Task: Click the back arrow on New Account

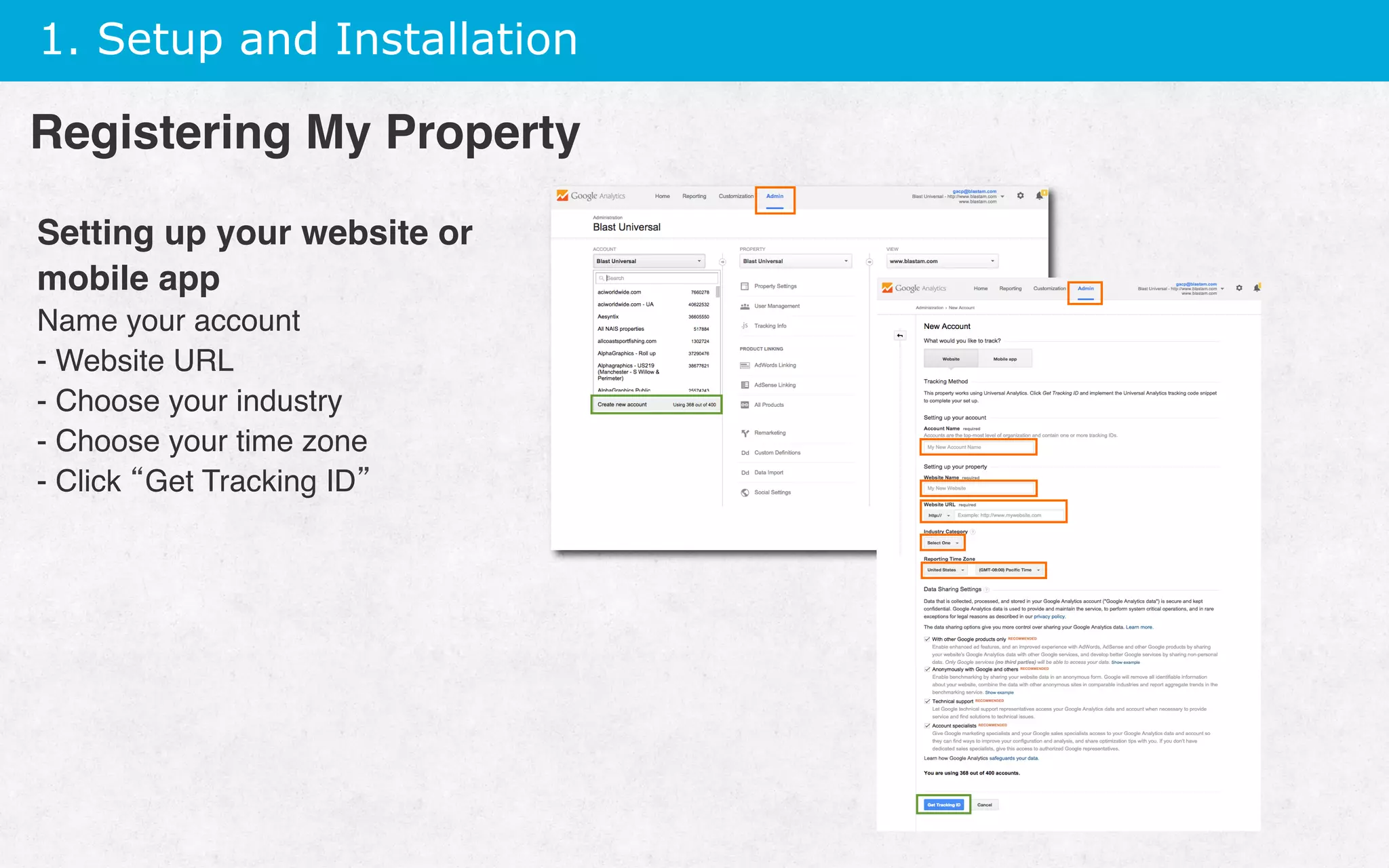Action: (900, 336)
